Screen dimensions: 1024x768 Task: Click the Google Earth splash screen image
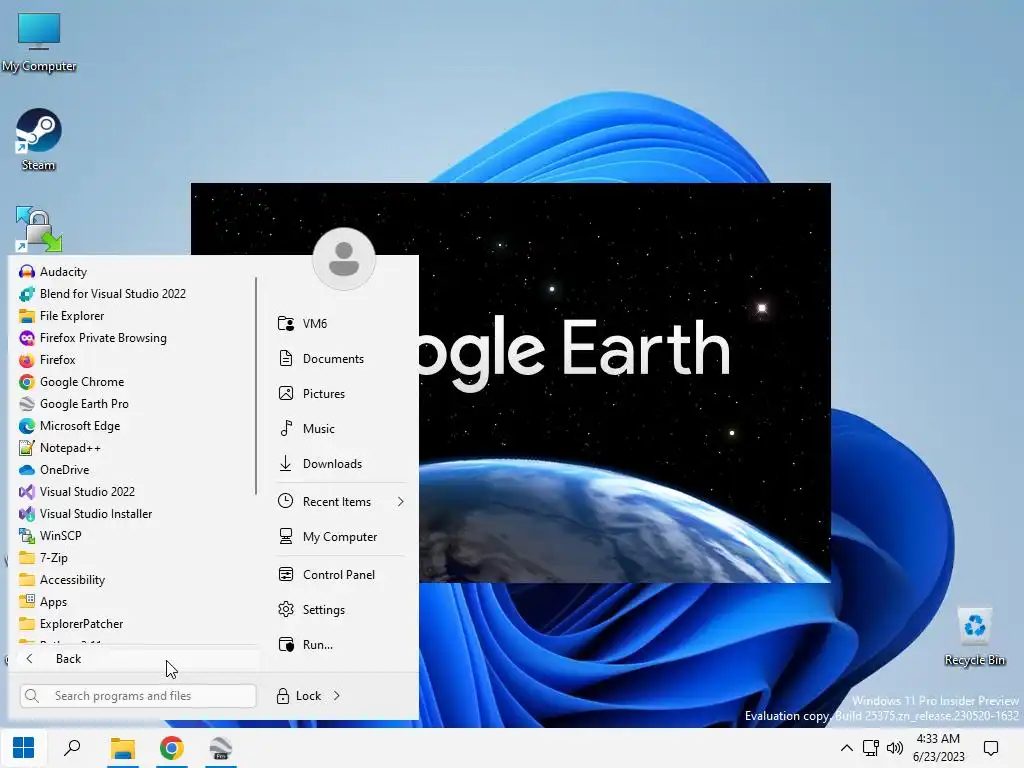(624, 383)
